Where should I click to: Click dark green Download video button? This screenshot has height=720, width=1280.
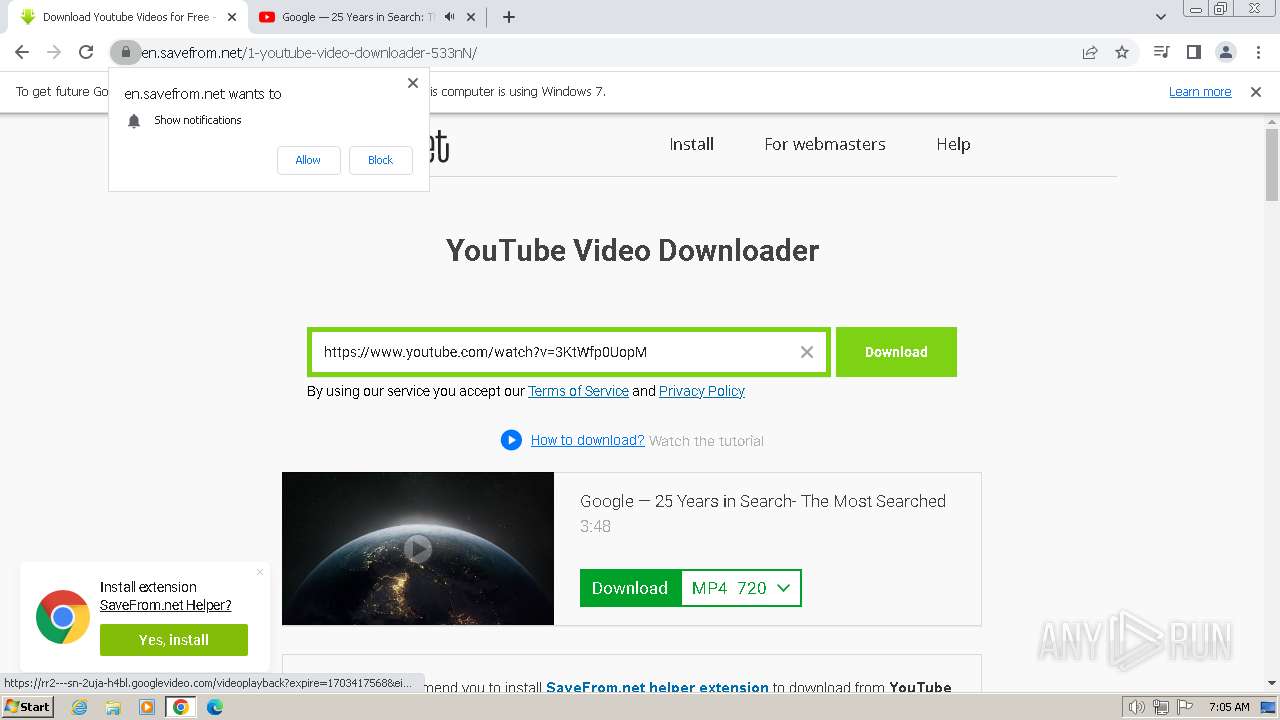(630, 588)
